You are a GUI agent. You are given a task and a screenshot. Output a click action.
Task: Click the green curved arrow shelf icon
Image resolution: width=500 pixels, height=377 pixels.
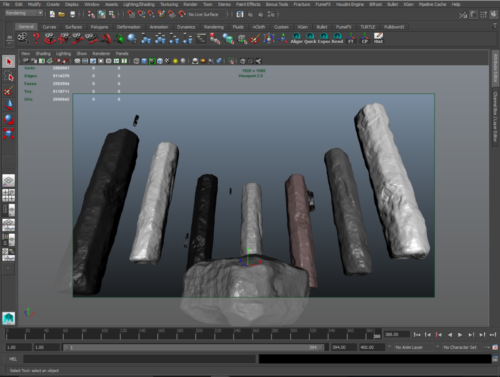(x=118, y=39)
